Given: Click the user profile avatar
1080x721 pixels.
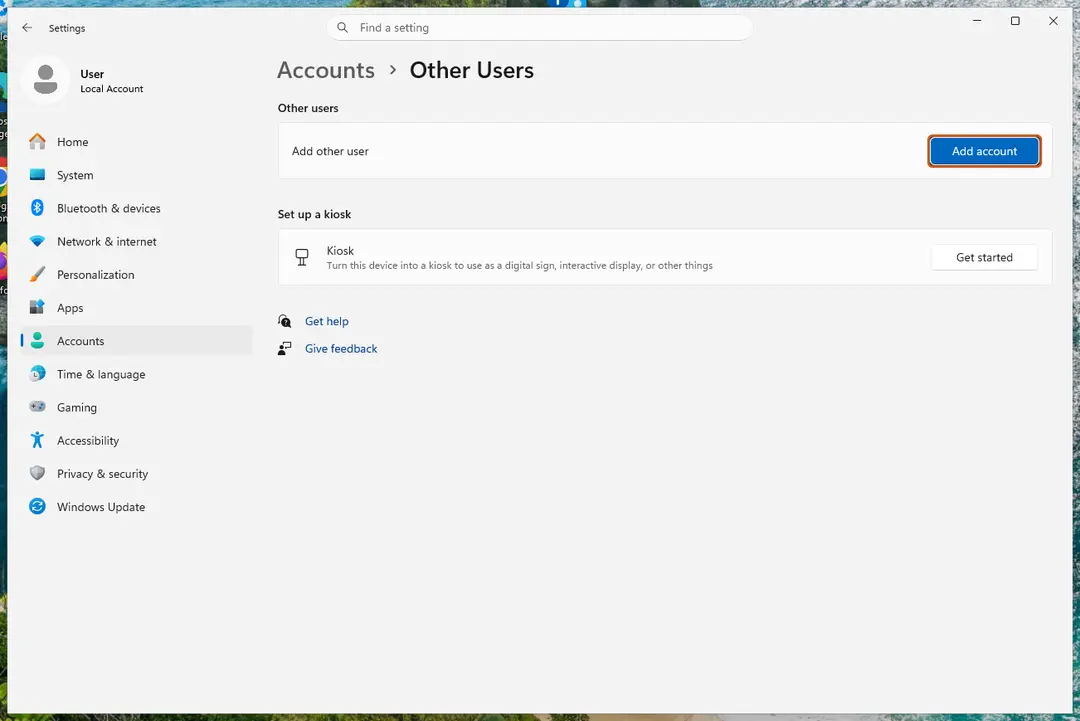Looking at the screenshot, I should pyautogui.click(x=45, y=80).
